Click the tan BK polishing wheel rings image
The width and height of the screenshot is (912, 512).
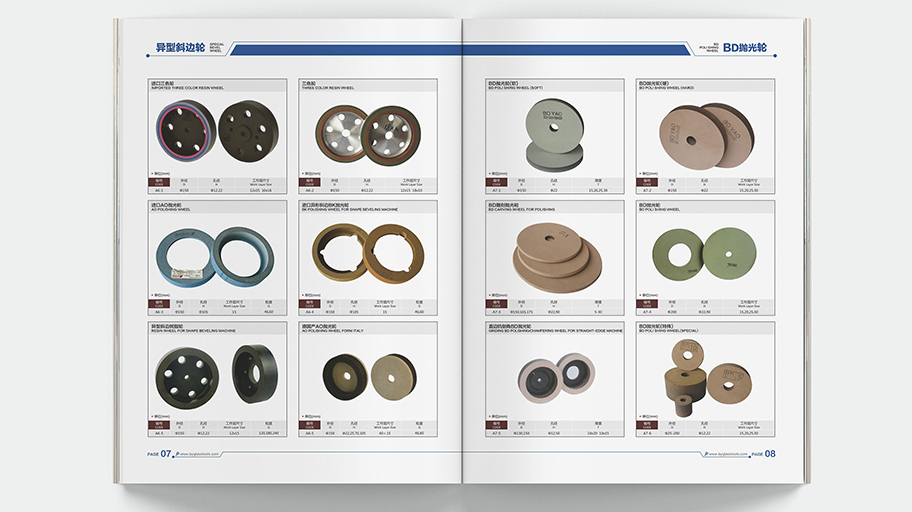point(368,253)
